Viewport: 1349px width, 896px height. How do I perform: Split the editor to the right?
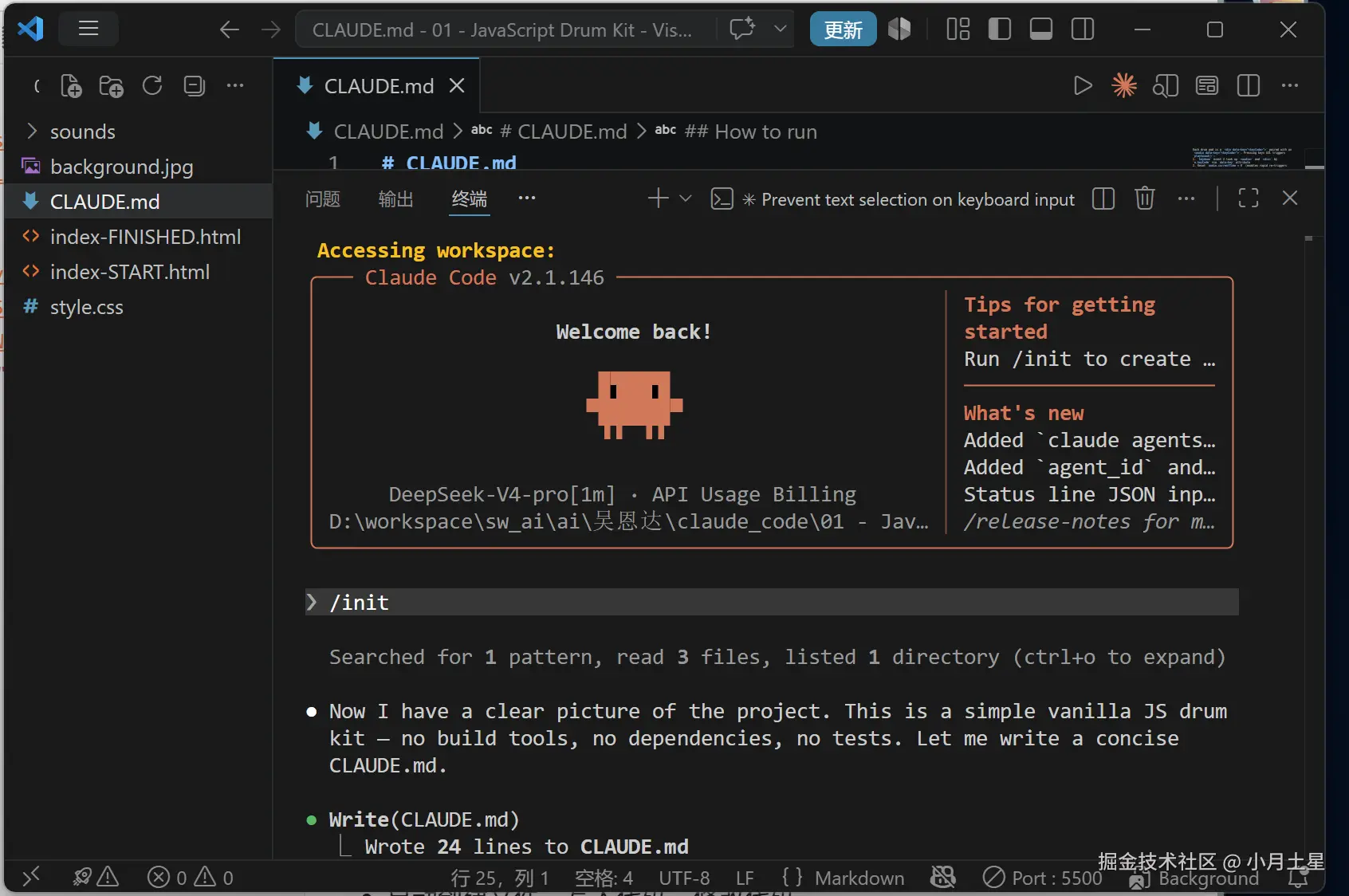point(1249,85)
